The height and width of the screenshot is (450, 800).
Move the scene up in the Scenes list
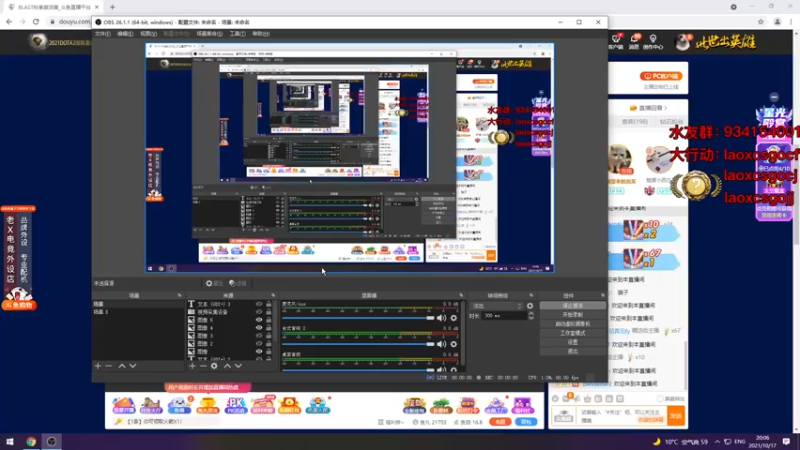tap(122, 366)
